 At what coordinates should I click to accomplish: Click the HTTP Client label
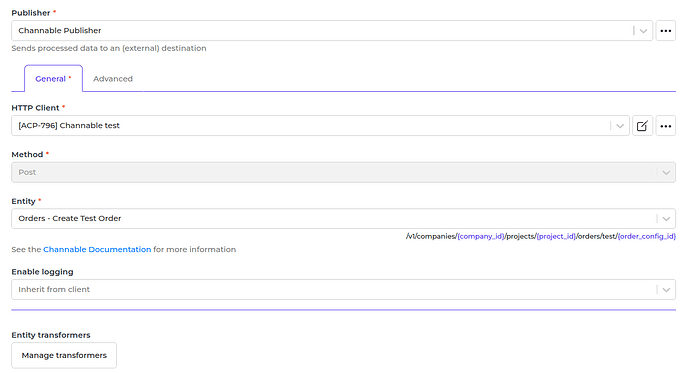[x=35, y=108]
